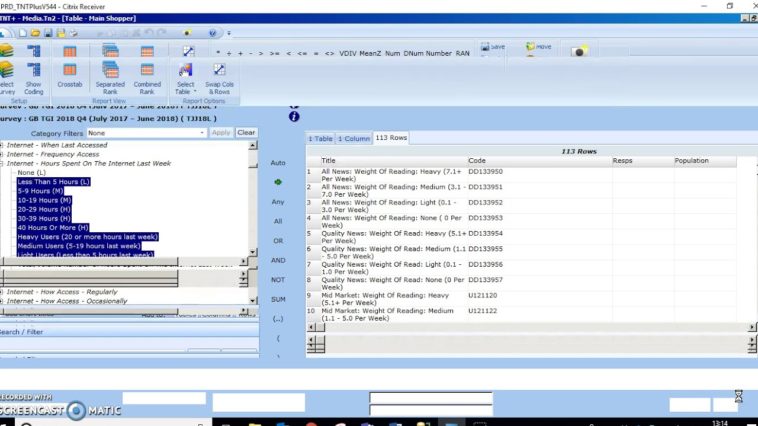Click the Clear filter button
Image resolution: width=758 pixels, height=426 pixels.
pos(246,133)
